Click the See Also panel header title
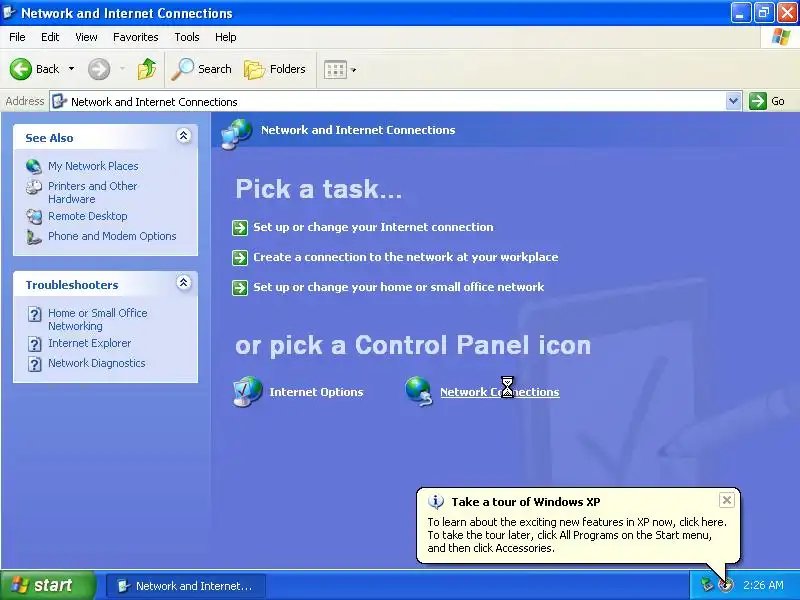Screen dimensions: 800x600 [49, 138]
